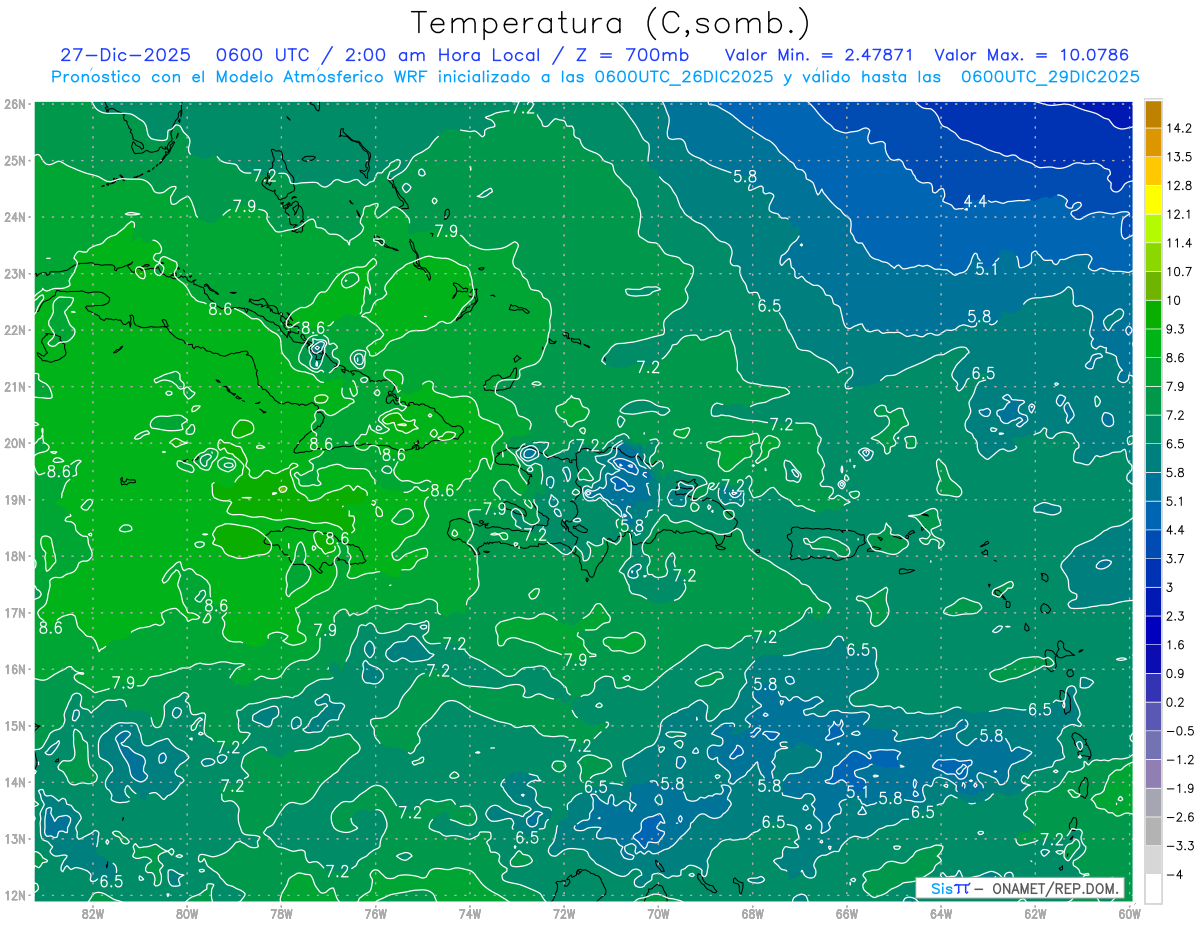This screenshot has width=1200, height=927.
Task: Click the "3.7" label on the color scale
Action: [x=1176, y=558]
